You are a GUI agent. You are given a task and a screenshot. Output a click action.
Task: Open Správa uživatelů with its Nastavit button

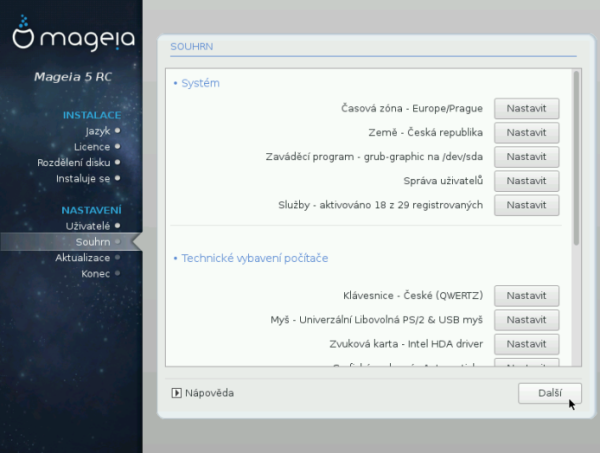(527, 181)
